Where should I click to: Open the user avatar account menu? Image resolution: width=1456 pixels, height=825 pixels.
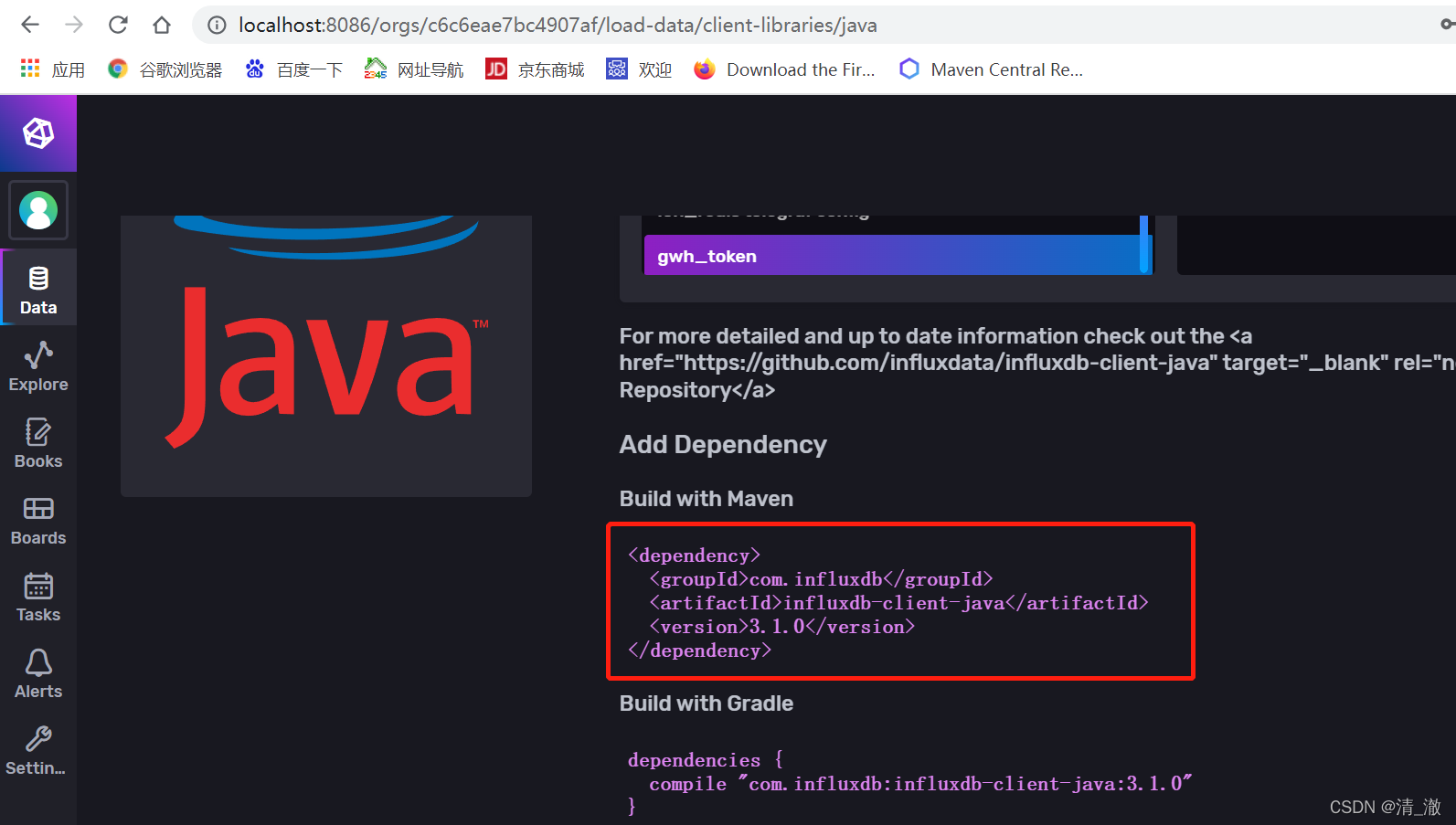tap(38, 210)
